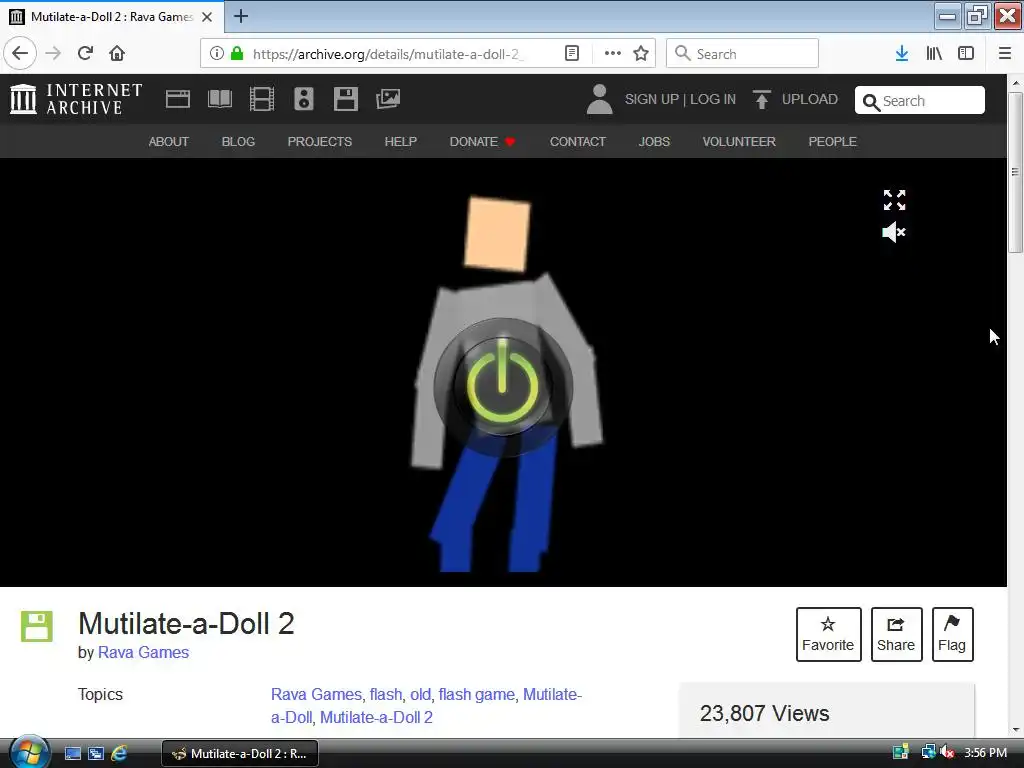Open the 'Rava Games' topic link
This screenshot has width=1024, height=768.
click(x=316, y=694)
